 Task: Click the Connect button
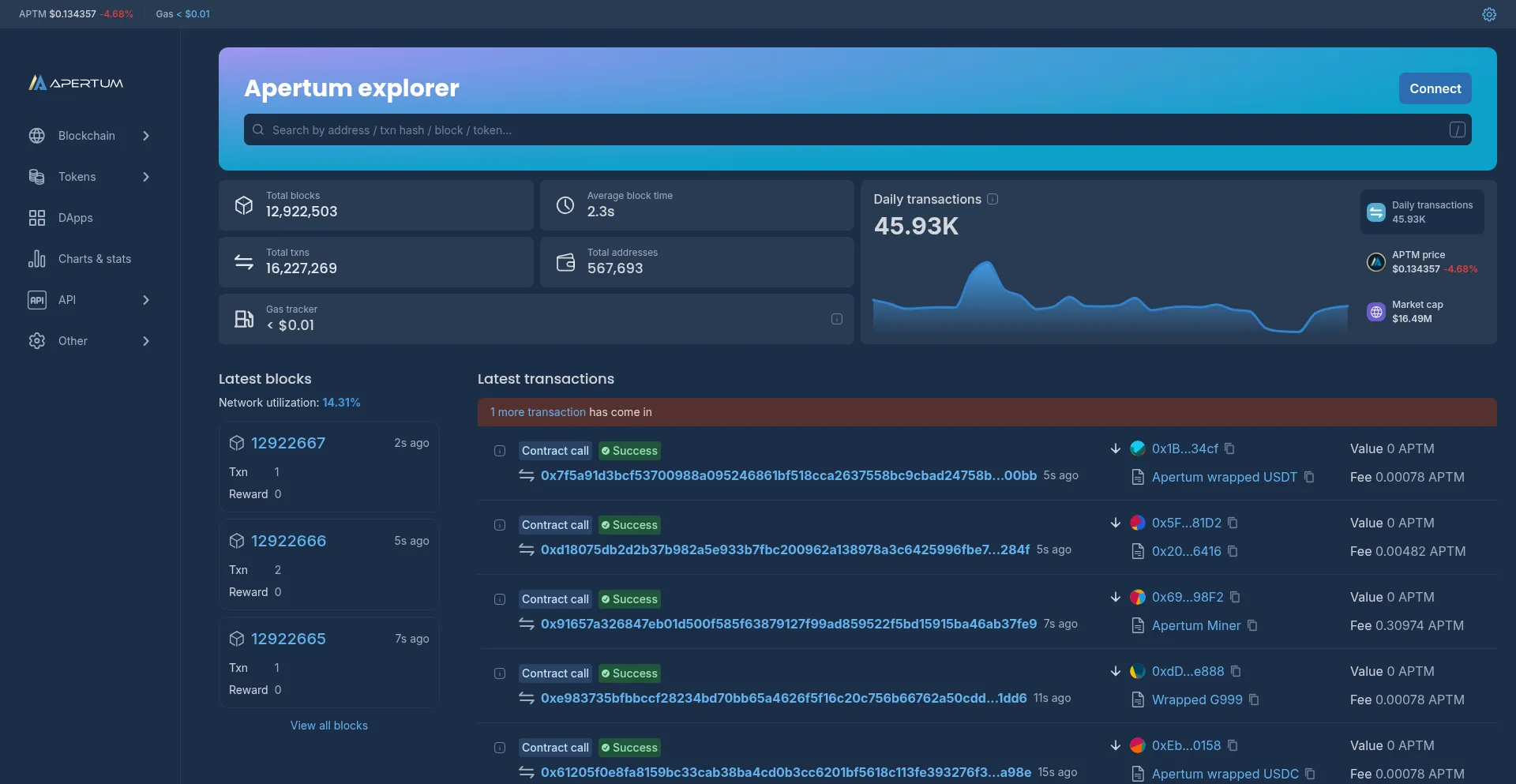(x=1435, y=88)
